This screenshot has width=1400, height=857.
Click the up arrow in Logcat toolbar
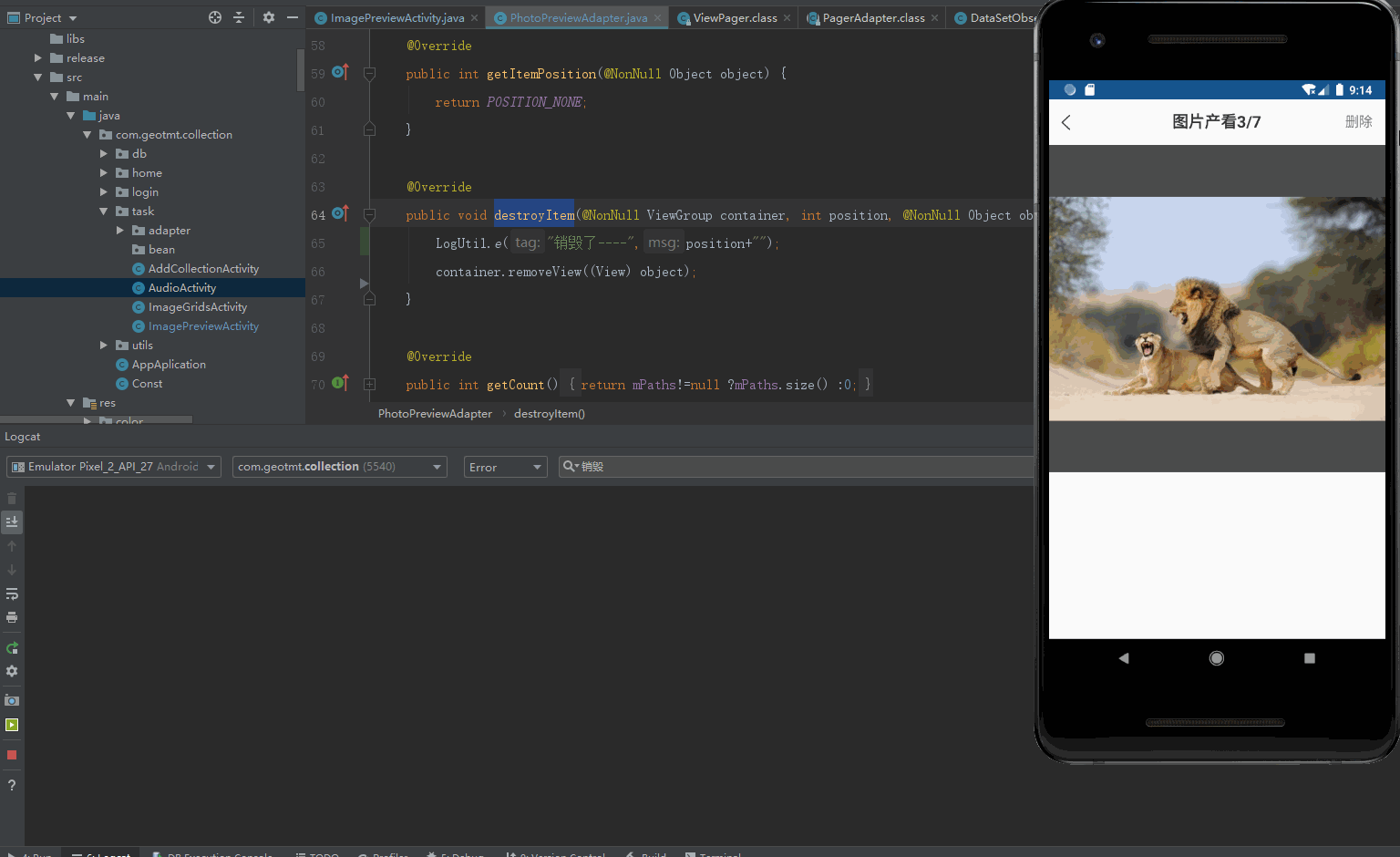(x=12, y=545)
